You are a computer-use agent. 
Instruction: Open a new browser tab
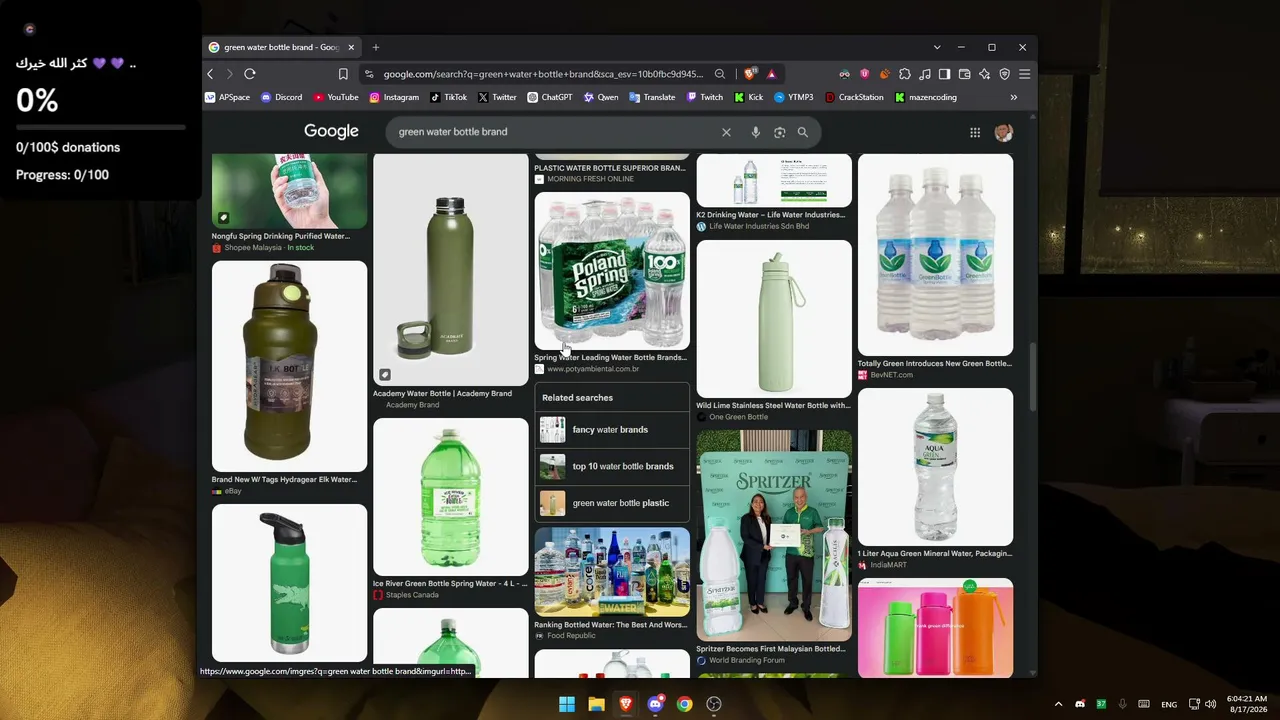(x=376, y=47)
